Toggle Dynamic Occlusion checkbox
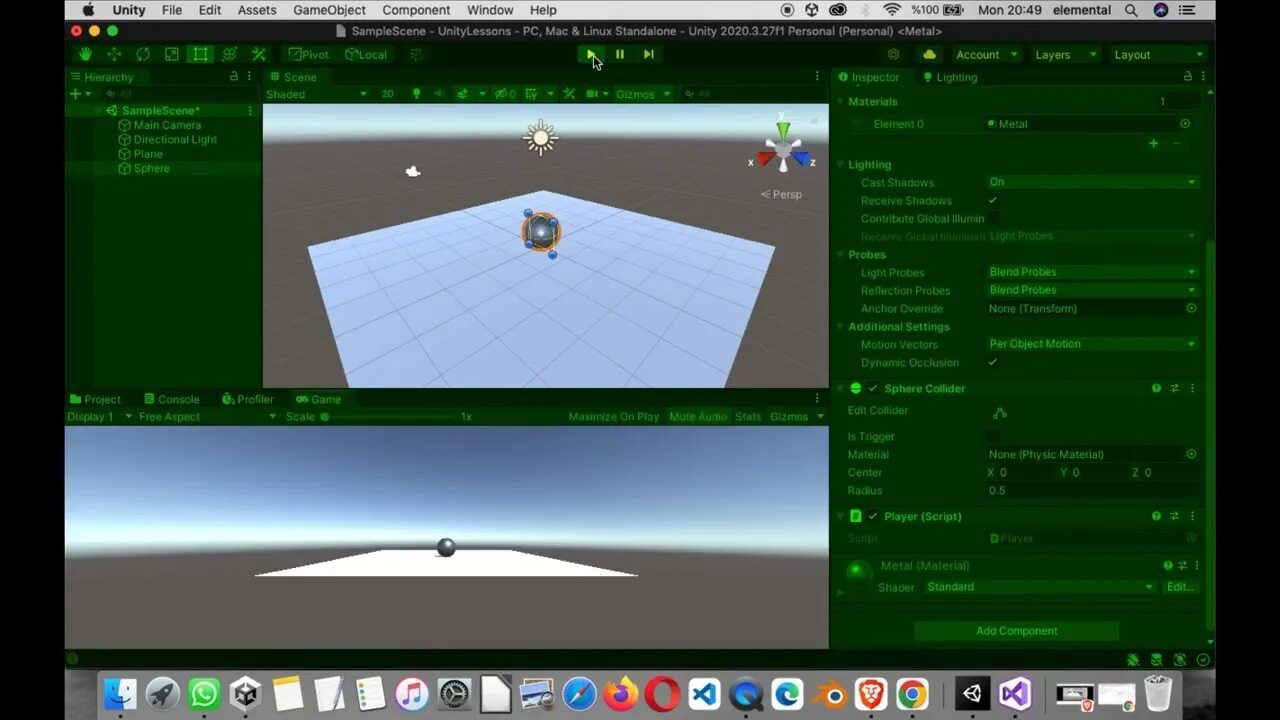Viewport: 1280px width, 720px height. [993, 362]
